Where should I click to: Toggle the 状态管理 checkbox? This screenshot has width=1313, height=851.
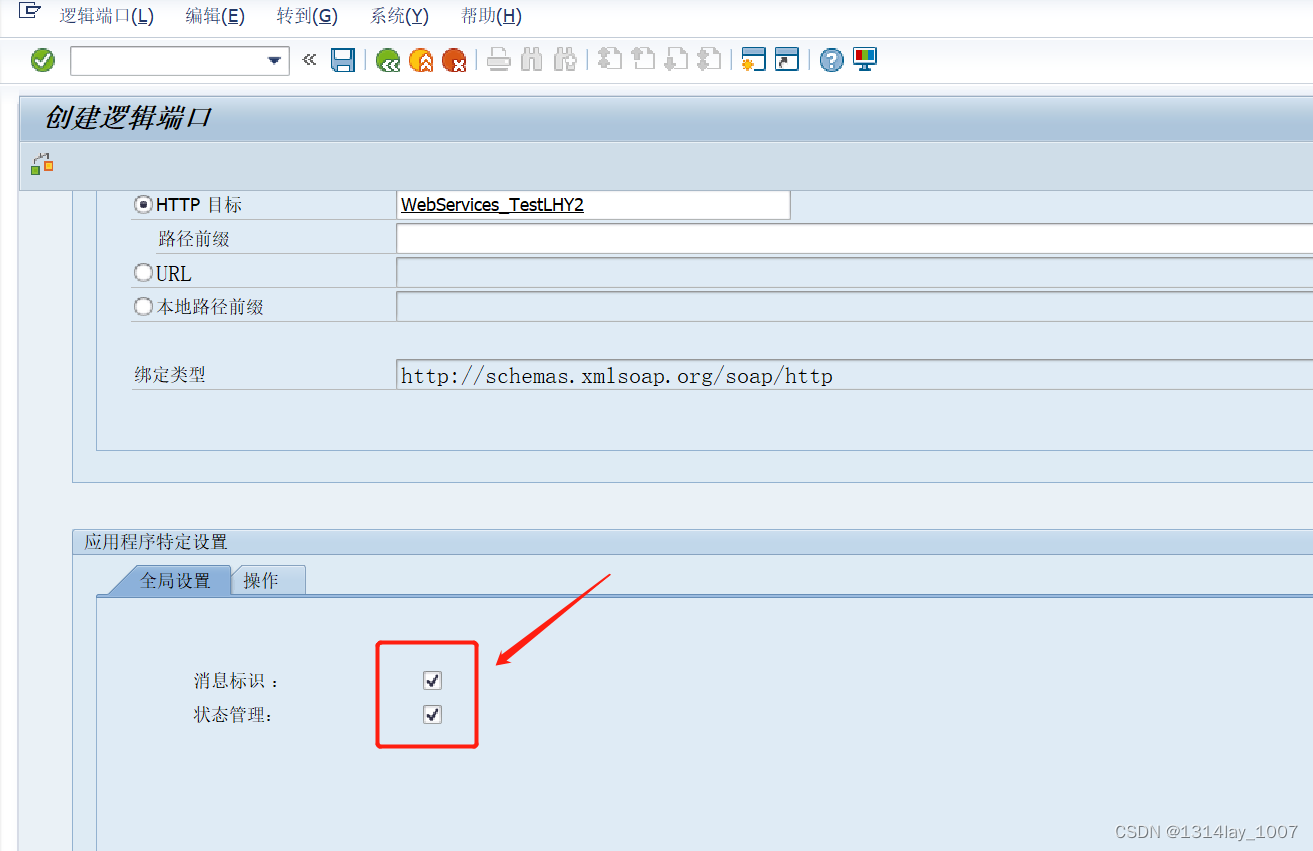[x=432, y=715]
